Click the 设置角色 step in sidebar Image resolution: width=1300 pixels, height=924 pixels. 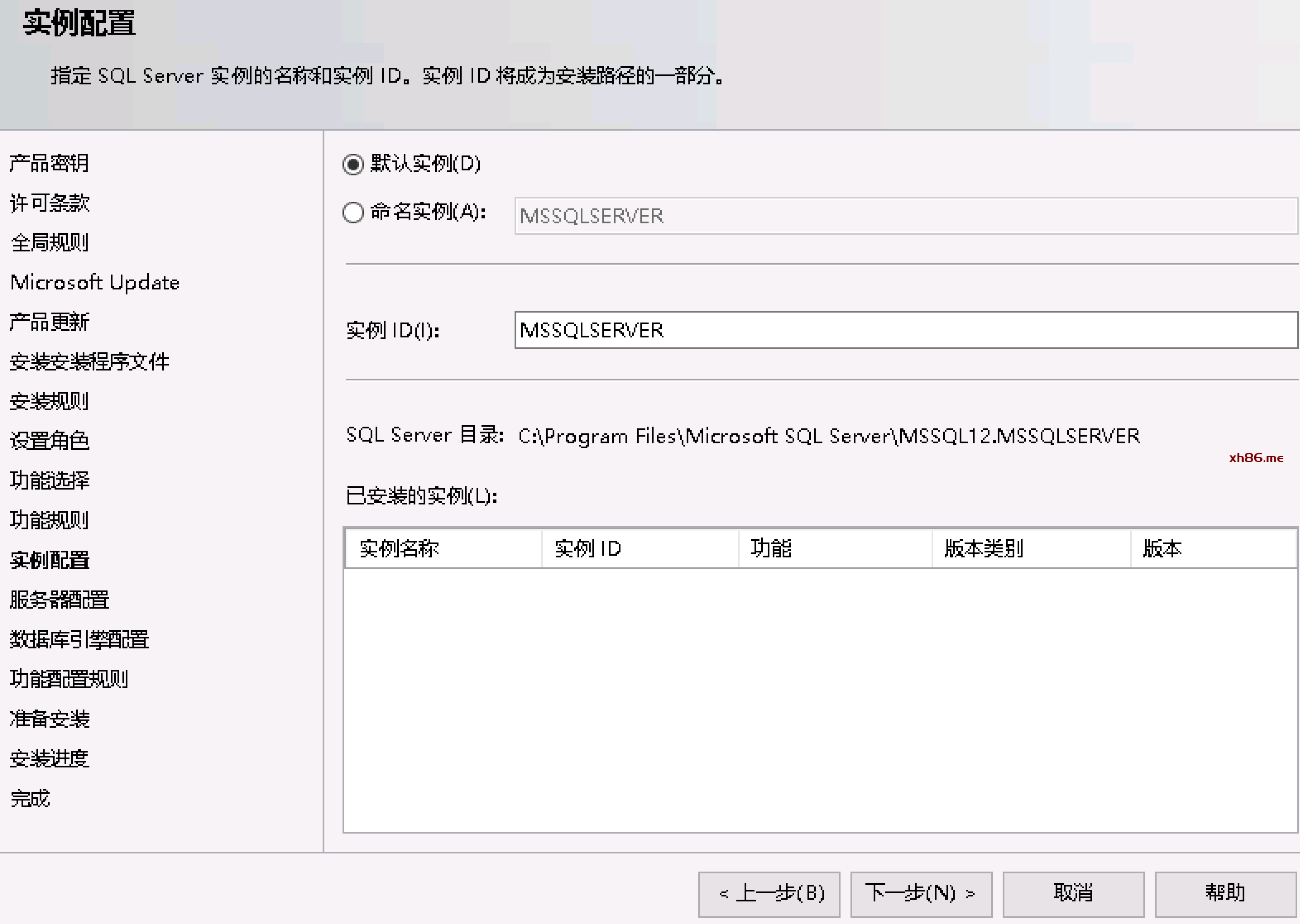pos(50,441)
